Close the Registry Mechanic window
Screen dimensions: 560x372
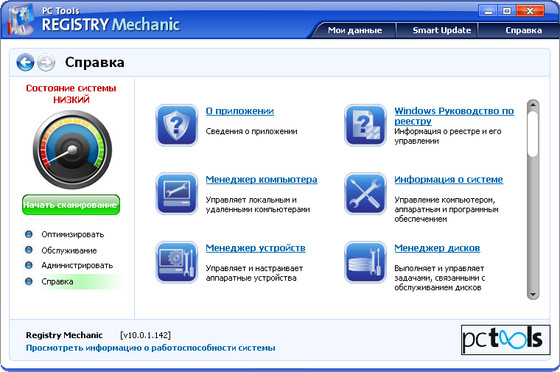click(530, 11)
